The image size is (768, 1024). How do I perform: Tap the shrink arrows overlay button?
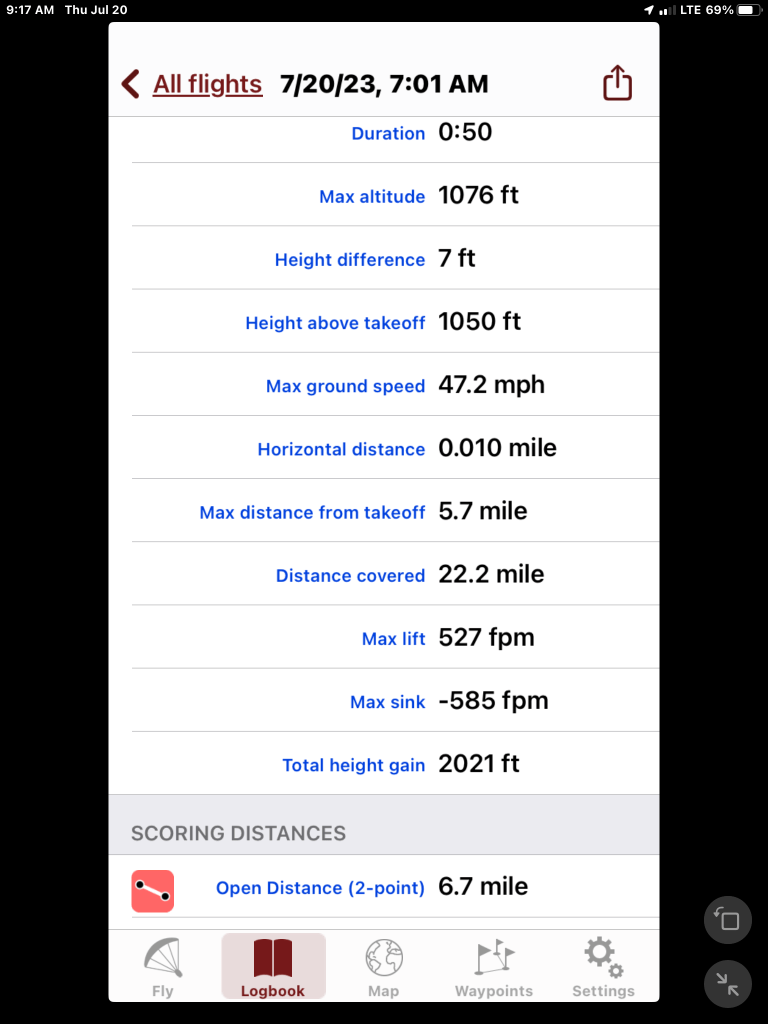728,985
